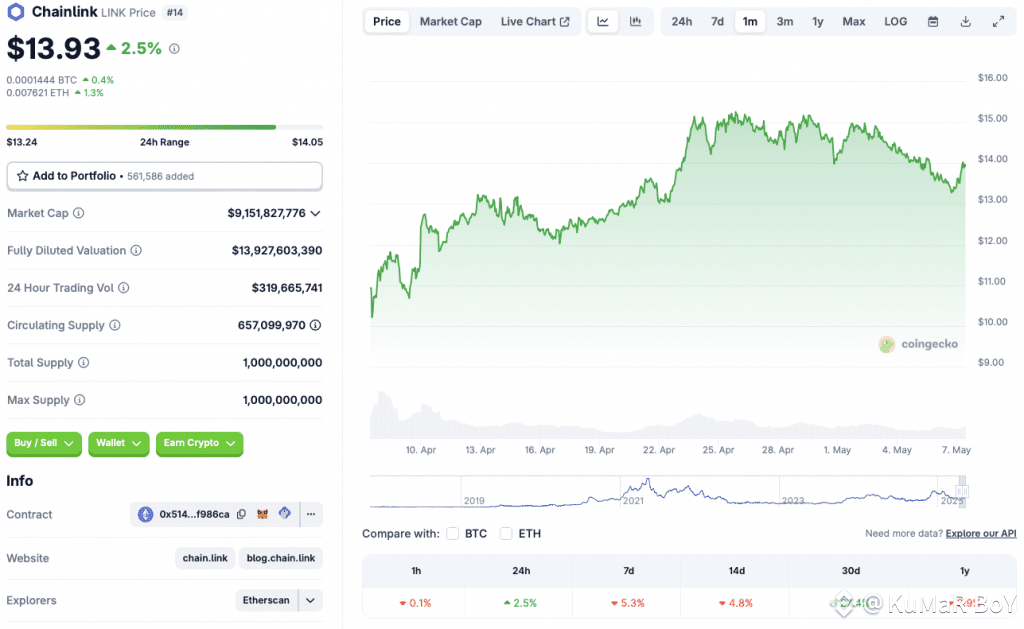The height and width of the screenshot is (629, 1024).
Task: Click Add to Portfolio button
Action: pos(165,176)
